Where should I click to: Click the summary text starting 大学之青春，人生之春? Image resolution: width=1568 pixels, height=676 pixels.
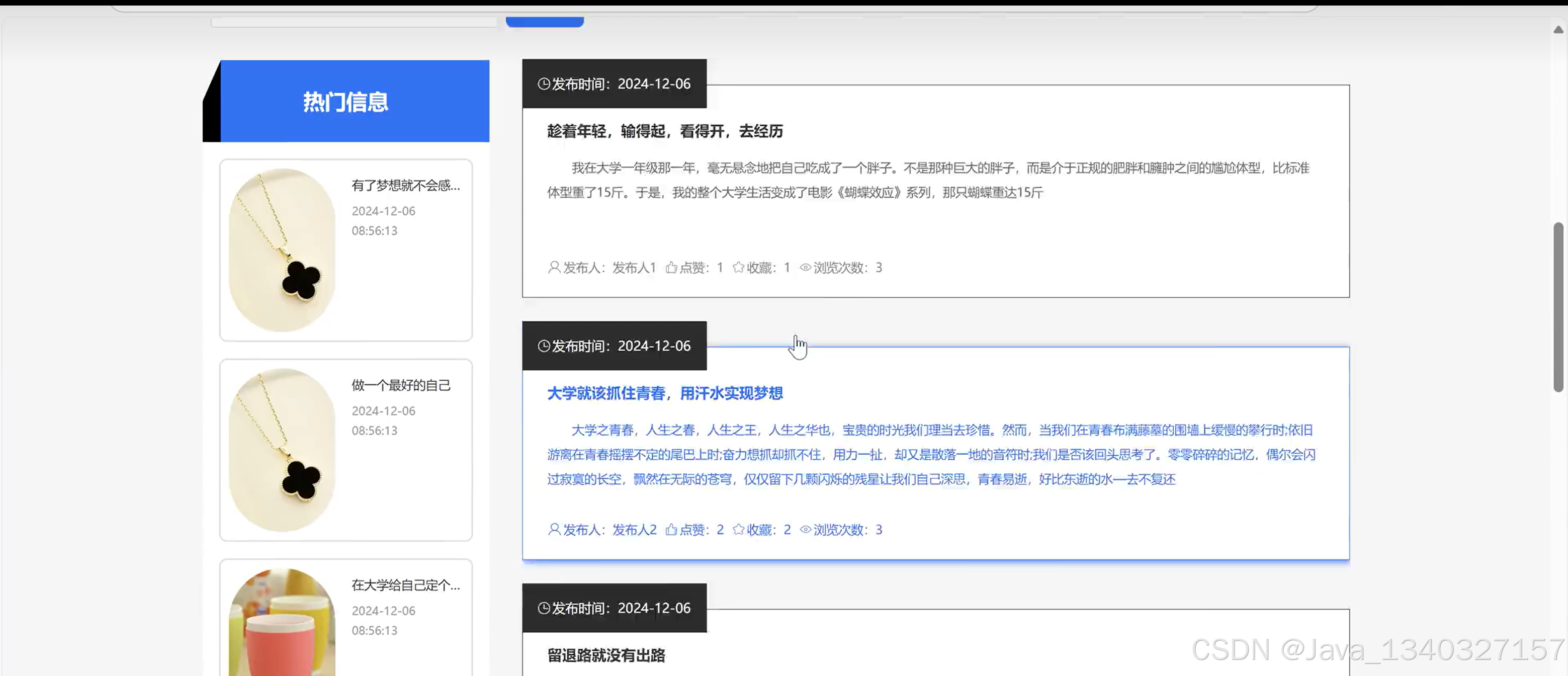point(931,454)
